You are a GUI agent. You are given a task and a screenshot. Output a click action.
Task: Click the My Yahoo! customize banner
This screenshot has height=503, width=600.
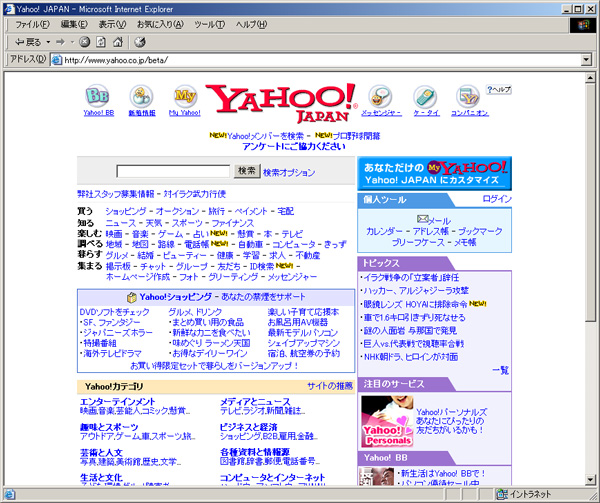434,173
